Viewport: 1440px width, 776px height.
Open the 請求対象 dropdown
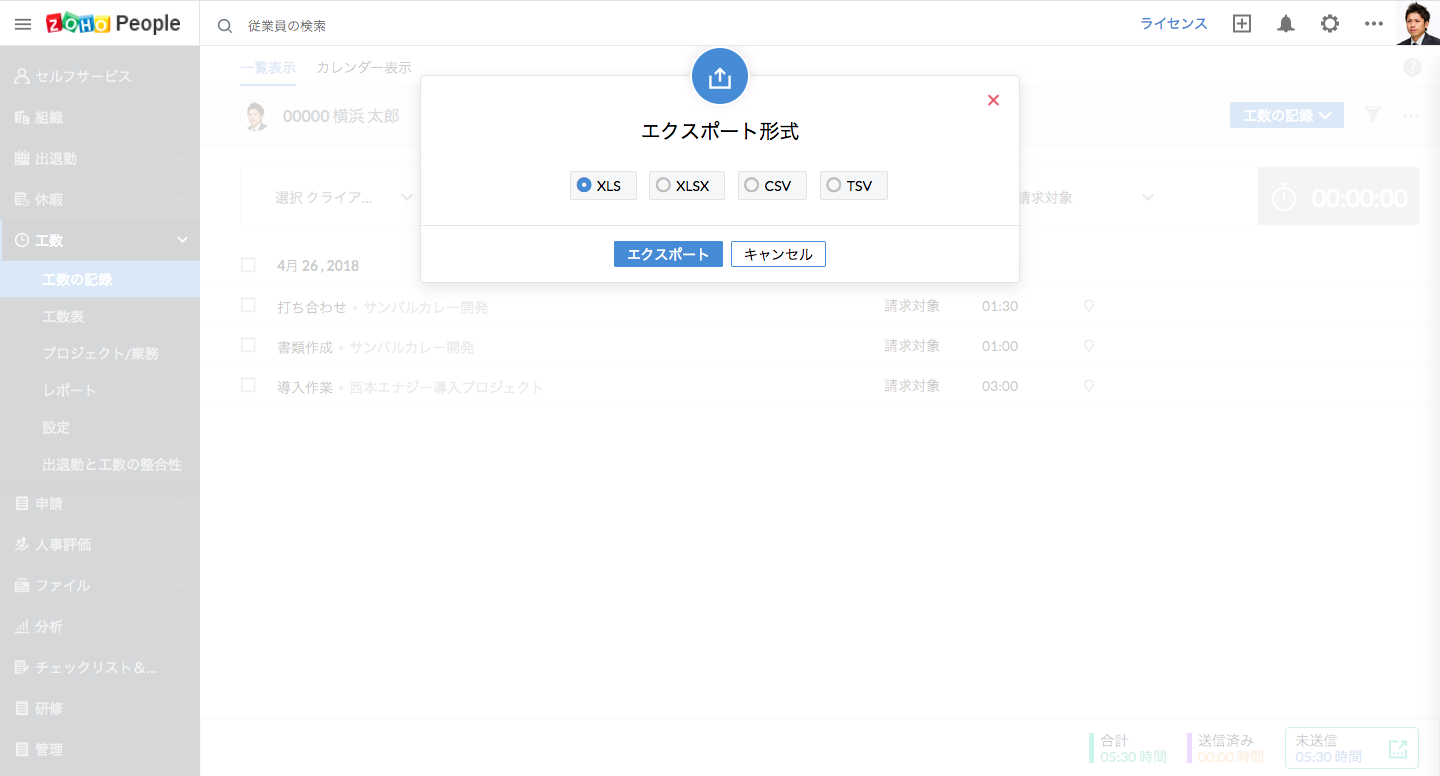1086,198
